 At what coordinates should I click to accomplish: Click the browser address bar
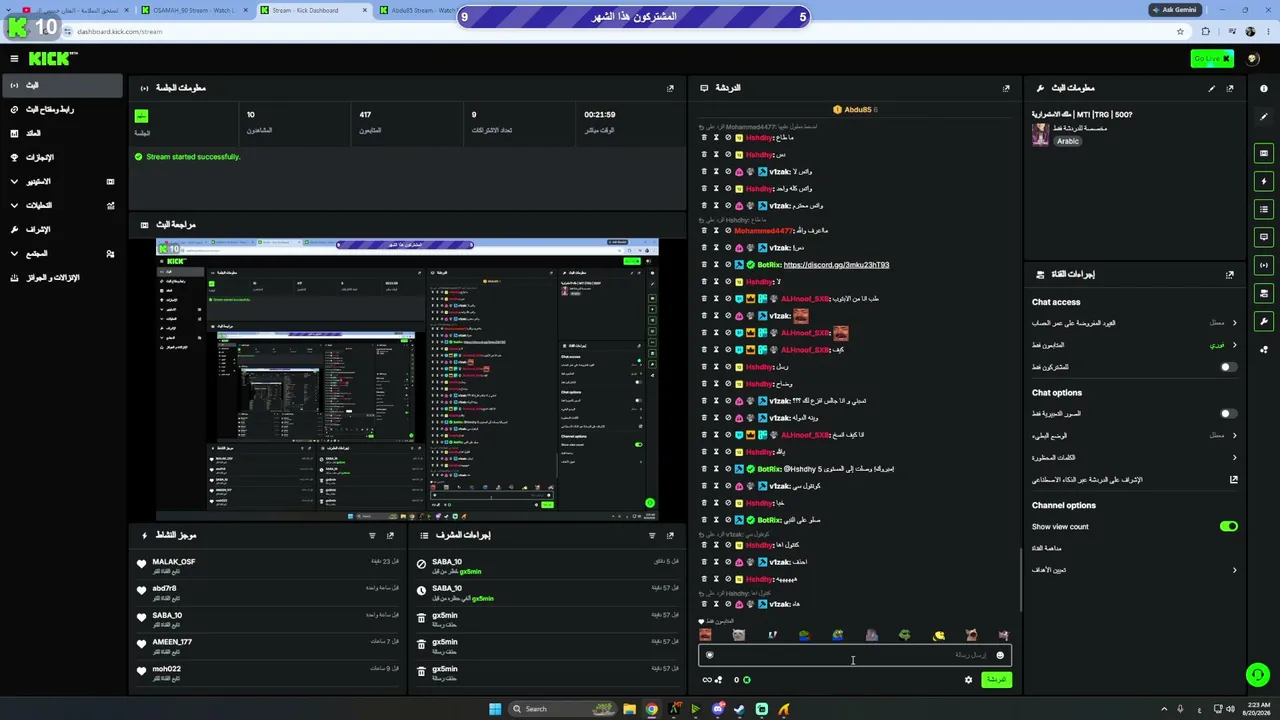coord(620,31)
